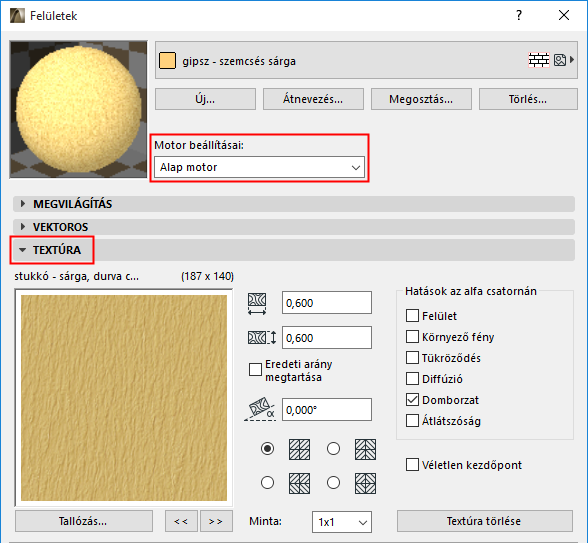Image resolution: width=588 pixels, height=543 pixels.
Task: Open the help question mark button
Action: [x=519, y=15]
